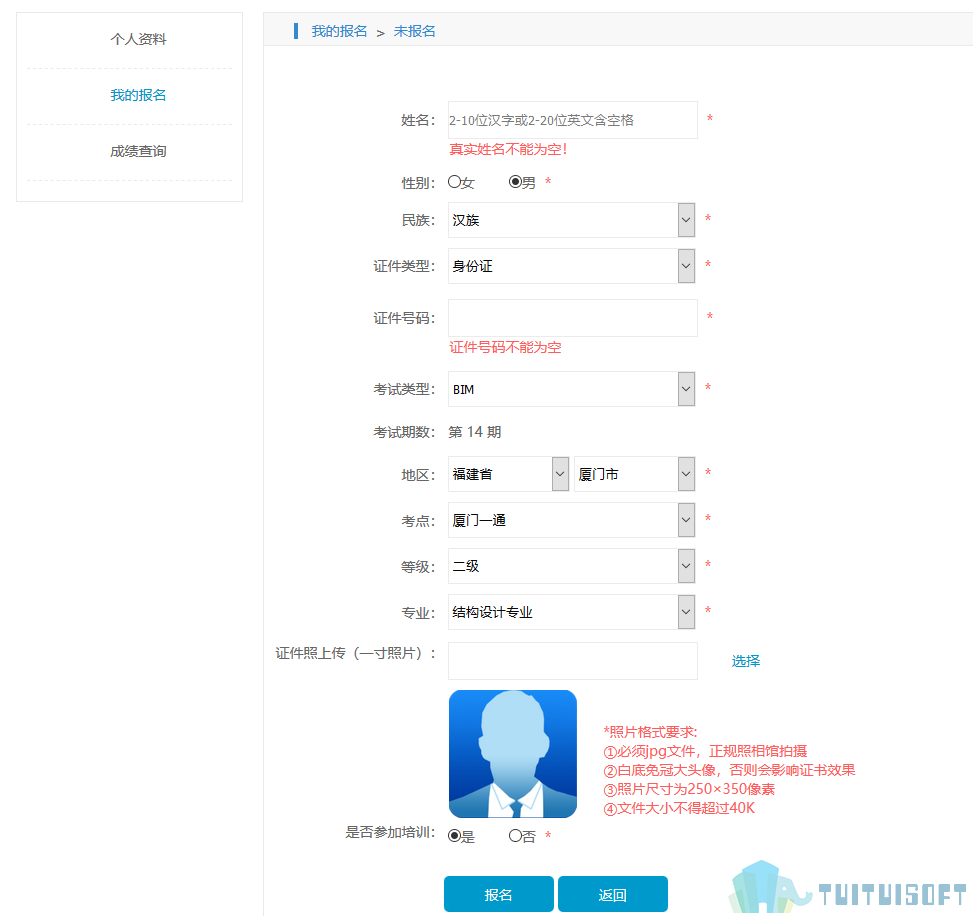Open 成绩查询 in the sidebar
Screen dimensions: 973x916
click(x=138, y=151)
